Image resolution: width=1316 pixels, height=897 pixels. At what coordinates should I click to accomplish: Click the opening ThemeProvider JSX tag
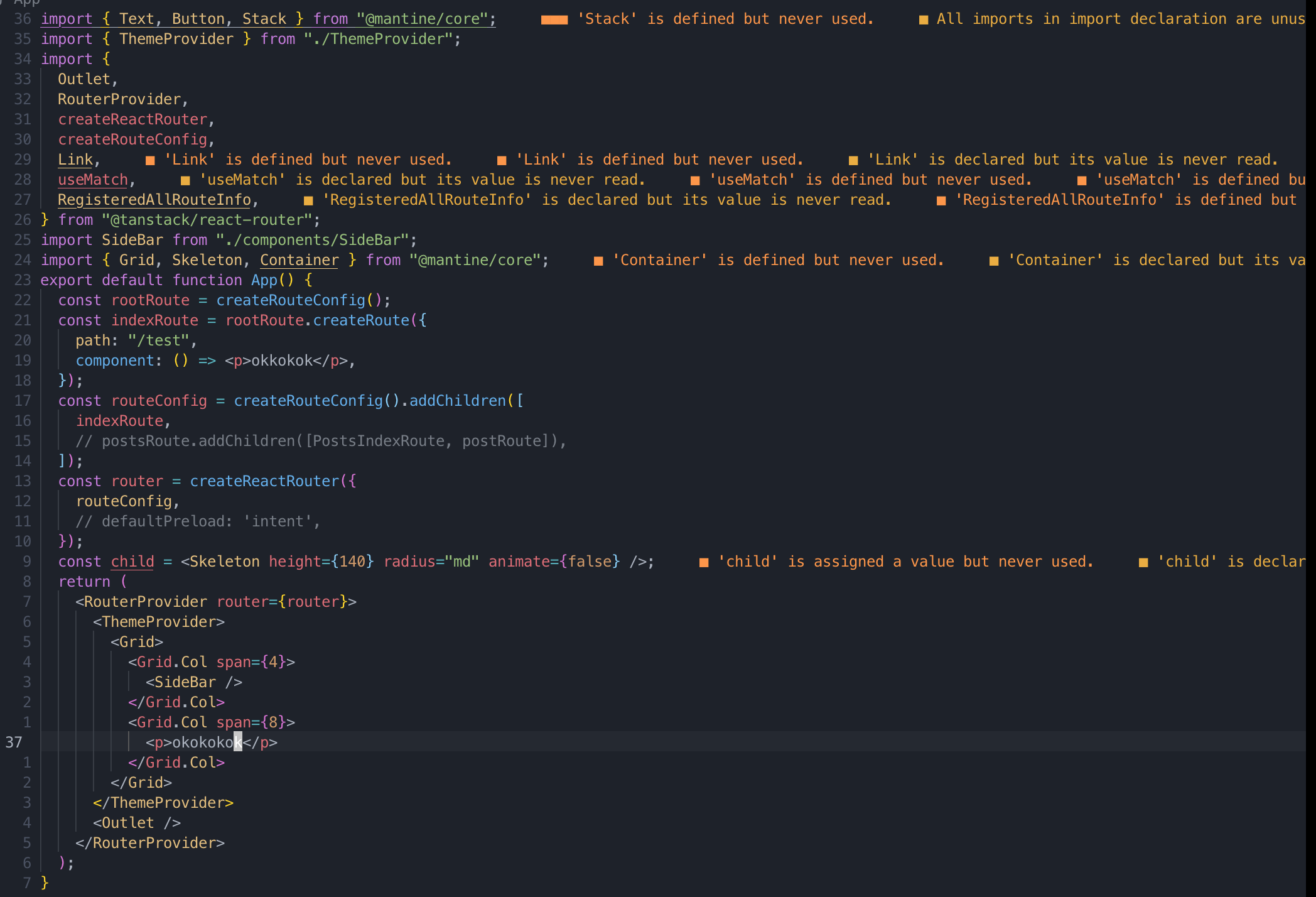[158, 622]
